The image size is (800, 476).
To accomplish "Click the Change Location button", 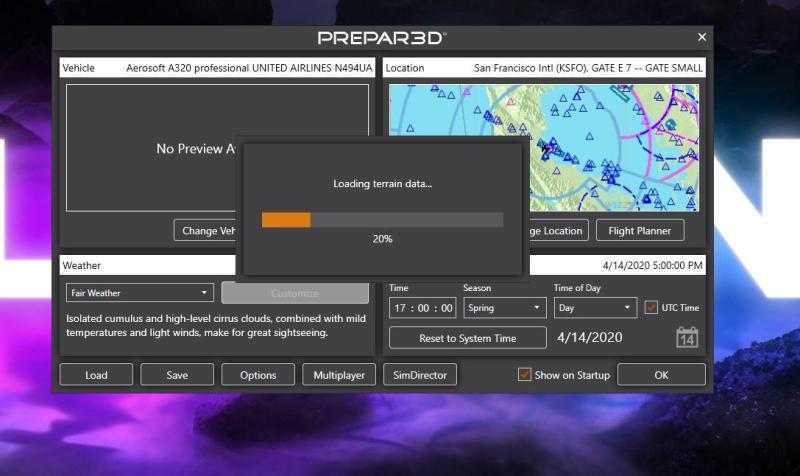I will 559,231.
